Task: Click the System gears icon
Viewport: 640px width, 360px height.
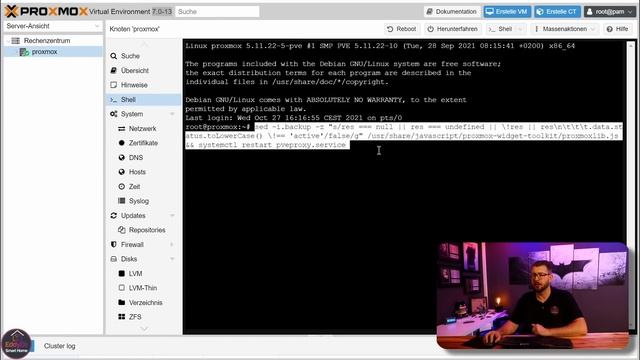Action: click(113, 114)
